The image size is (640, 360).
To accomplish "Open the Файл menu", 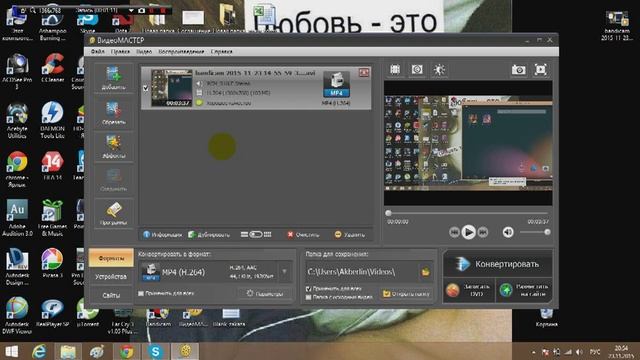I will pos(97,52).
